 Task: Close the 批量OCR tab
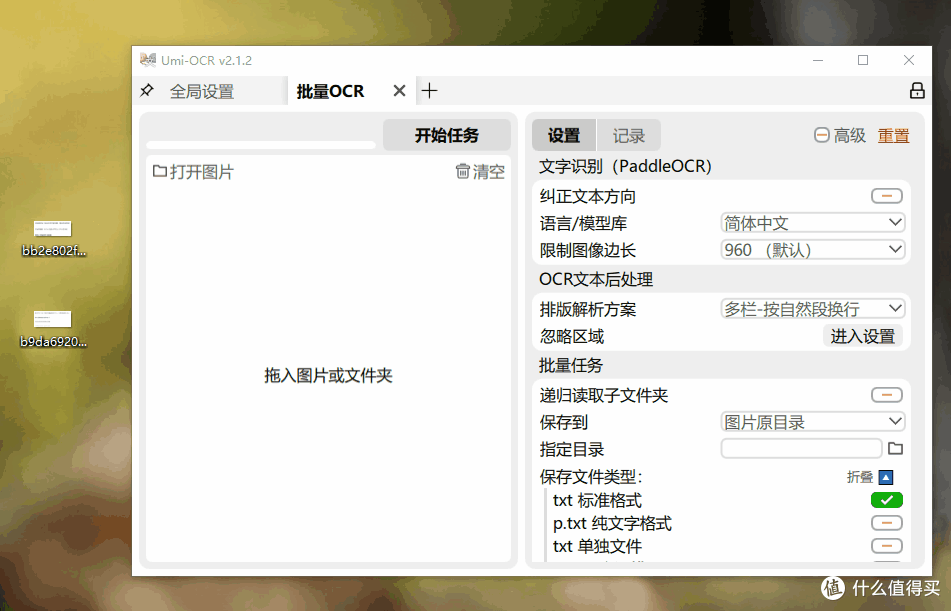point(399,91)
